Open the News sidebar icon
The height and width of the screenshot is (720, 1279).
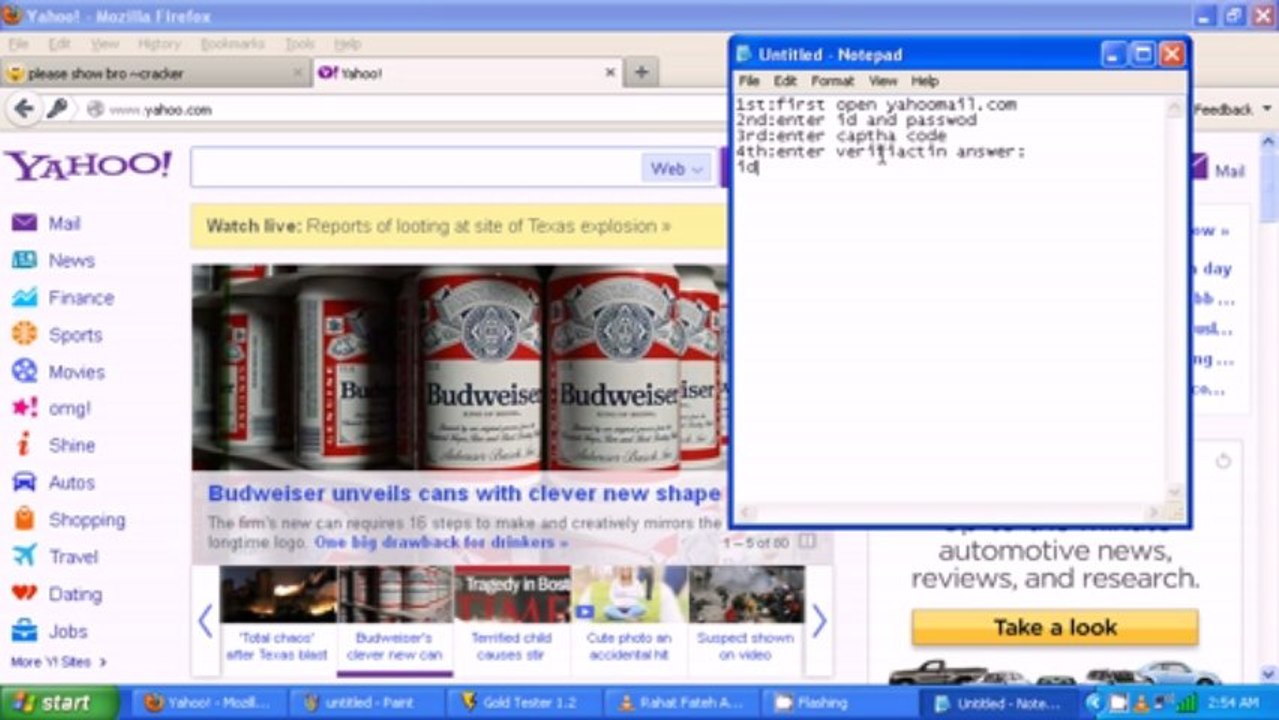(24, 260)
